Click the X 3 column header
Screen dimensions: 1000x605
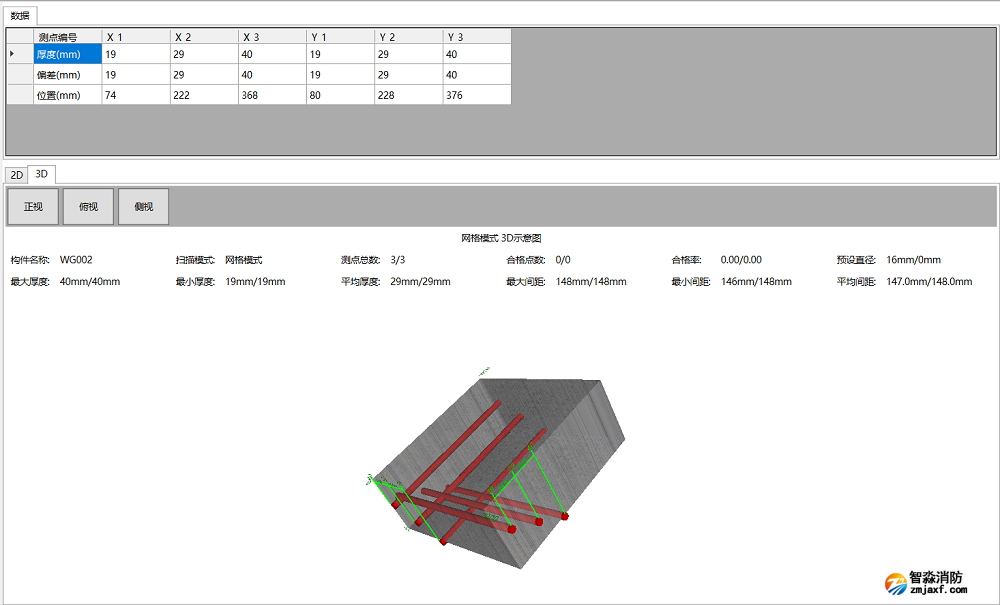(x=271, y=36)
